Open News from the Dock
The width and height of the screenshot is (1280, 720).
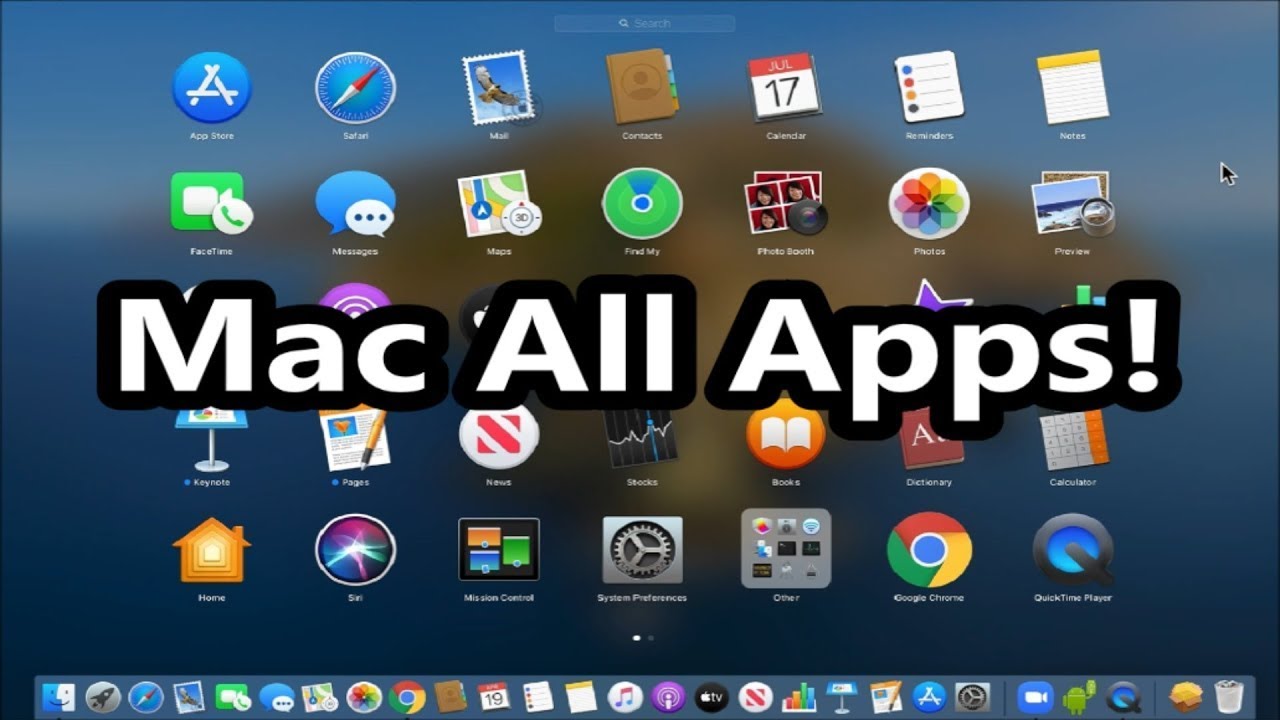point(755,696)
